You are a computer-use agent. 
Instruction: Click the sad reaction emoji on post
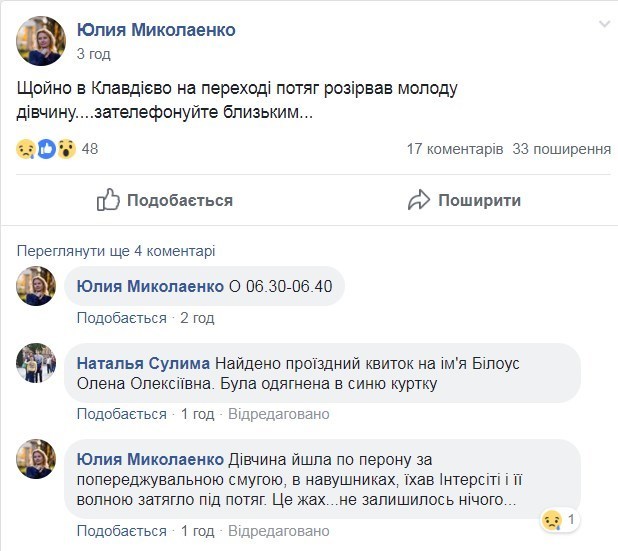26,149
